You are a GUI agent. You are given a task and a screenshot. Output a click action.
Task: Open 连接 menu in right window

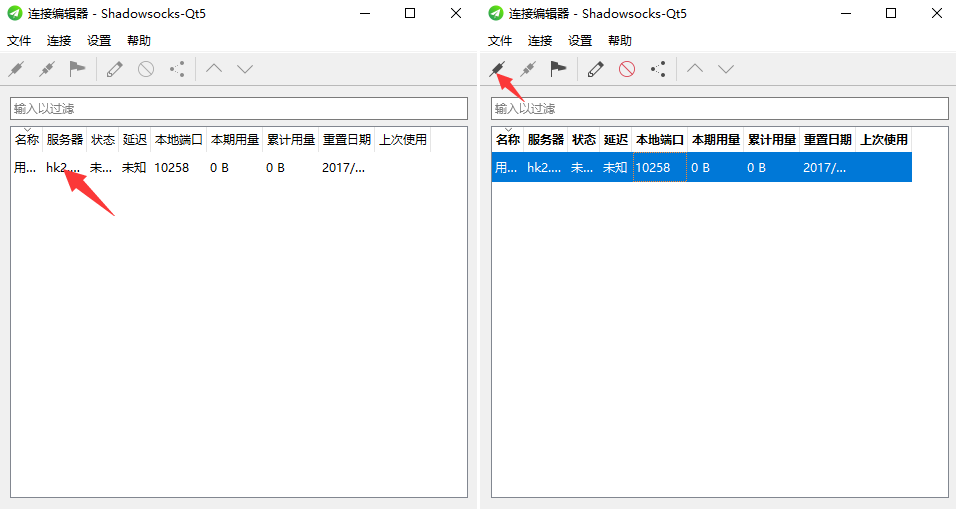(540, 40)
